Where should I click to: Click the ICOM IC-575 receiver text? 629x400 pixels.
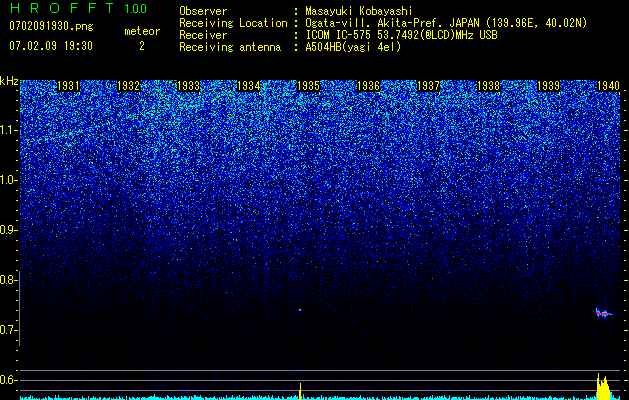(x=401, y=35)
